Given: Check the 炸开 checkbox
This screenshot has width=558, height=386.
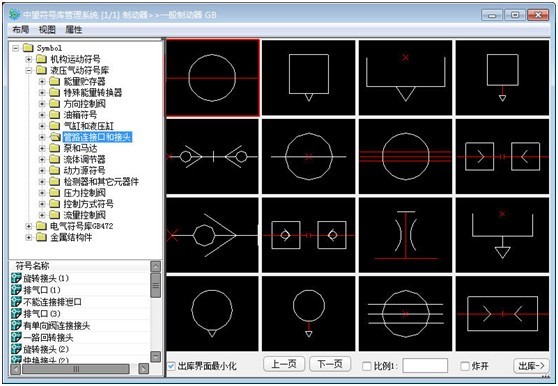Looking at the screenshot, I should click(x=465, y=366).
